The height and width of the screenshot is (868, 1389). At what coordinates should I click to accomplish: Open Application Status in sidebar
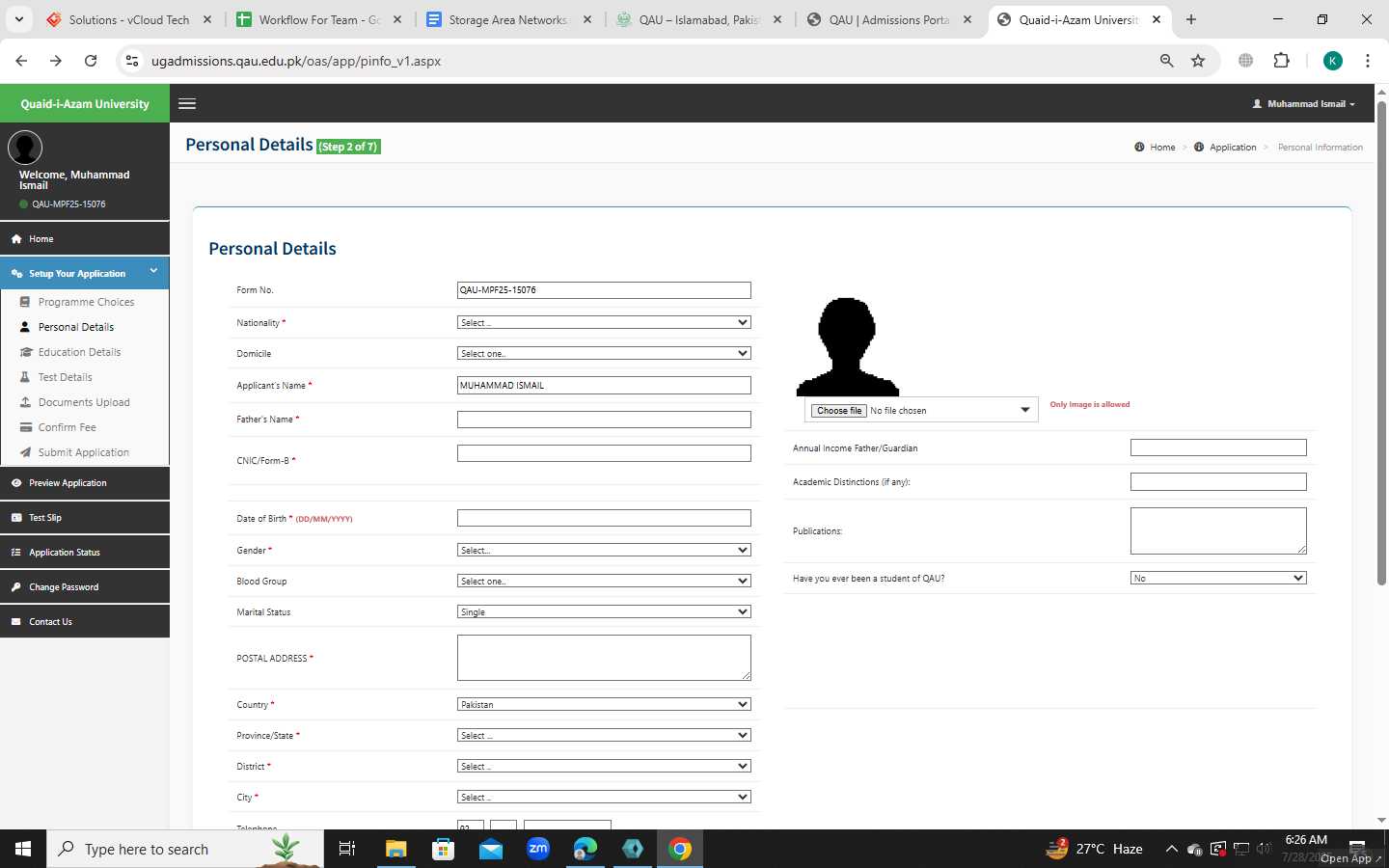85,553
